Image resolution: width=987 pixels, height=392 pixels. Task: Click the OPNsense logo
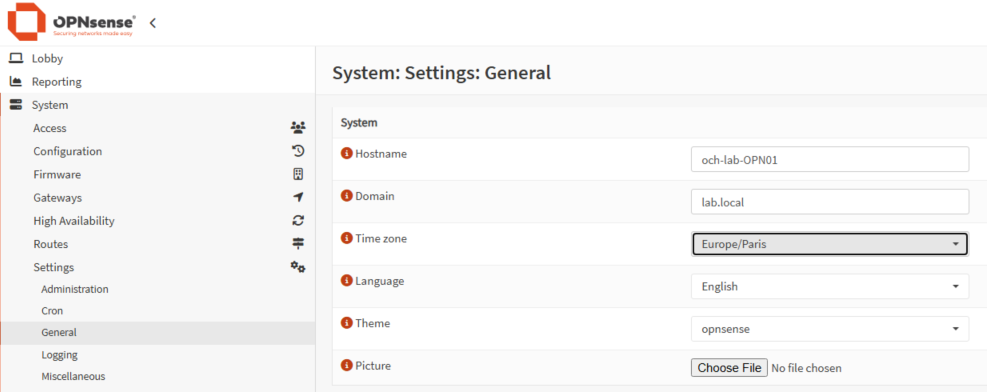click(x=72, y=23)
